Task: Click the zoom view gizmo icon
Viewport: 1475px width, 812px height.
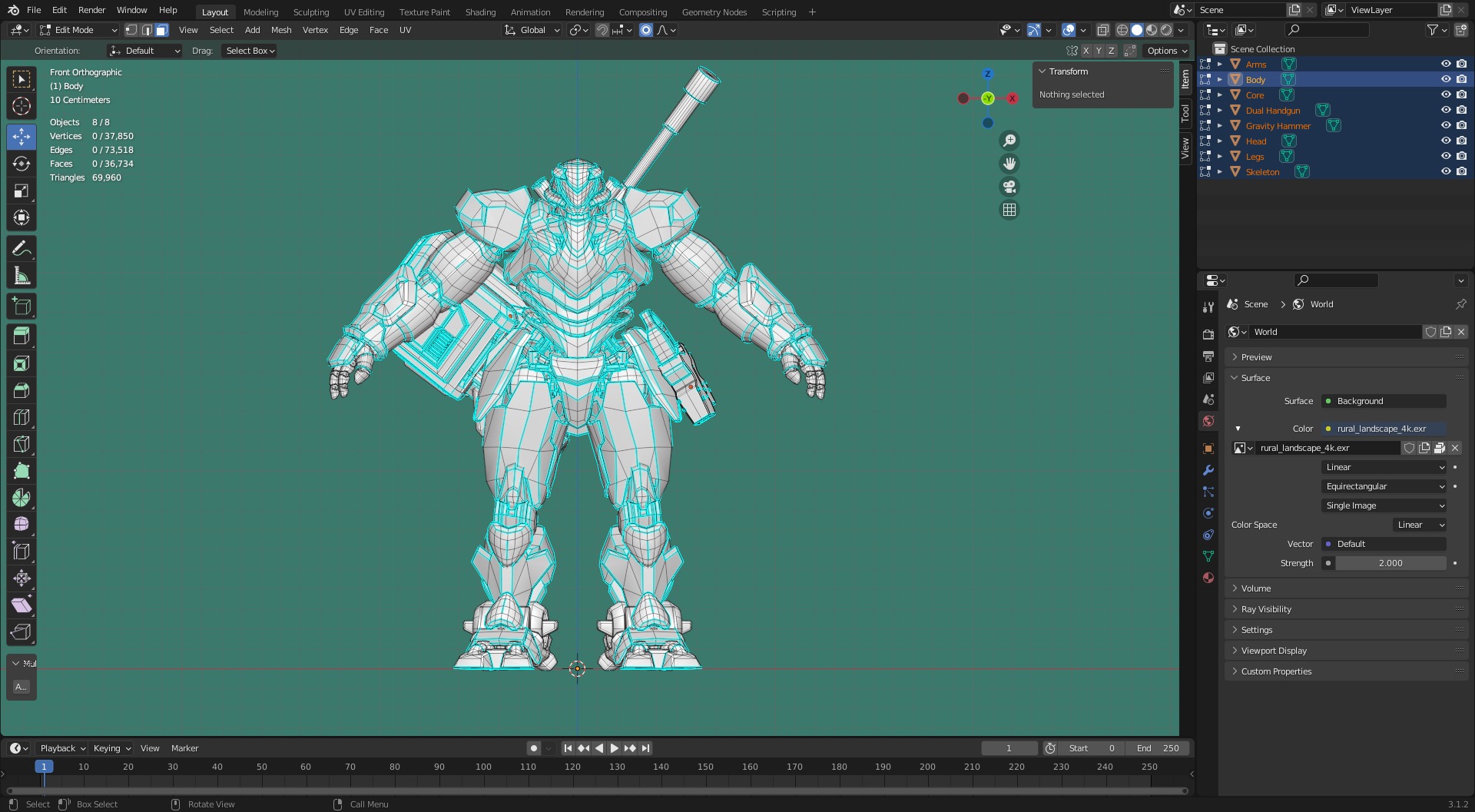Action: tap(1009, 141)
